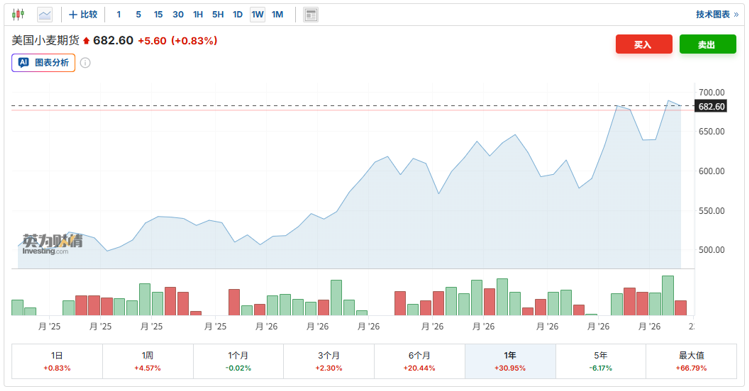The width and height of the screenshot is (749, 391).
Task: Select the 1W interval
Action: coord(257,15)
